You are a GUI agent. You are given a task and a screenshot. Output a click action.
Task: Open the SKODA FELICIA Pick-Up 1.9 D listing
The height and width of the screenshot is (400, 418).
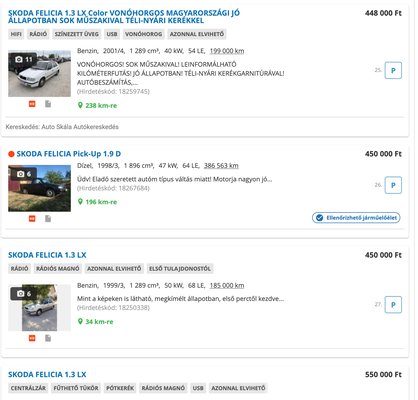pyautogui.click(x=69, y=154)
